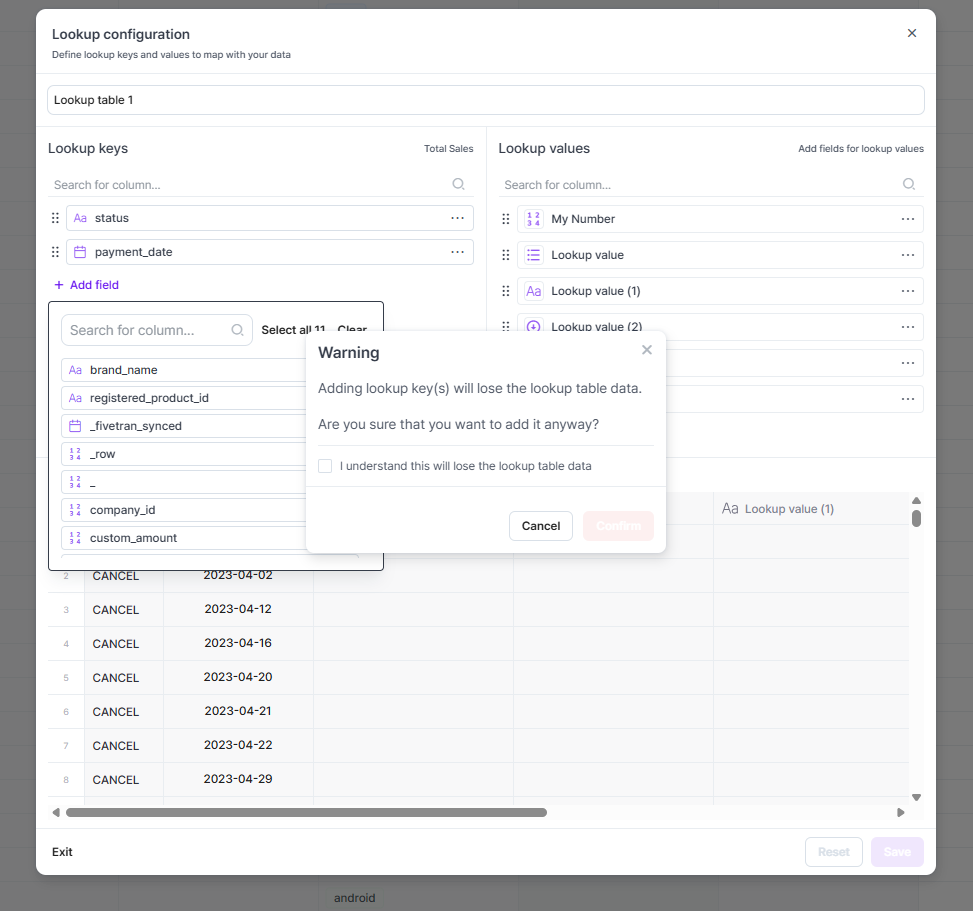The image size is (973, 911).
Task: Open more options for Lookup value (1)
Action: tap(907, 291)
